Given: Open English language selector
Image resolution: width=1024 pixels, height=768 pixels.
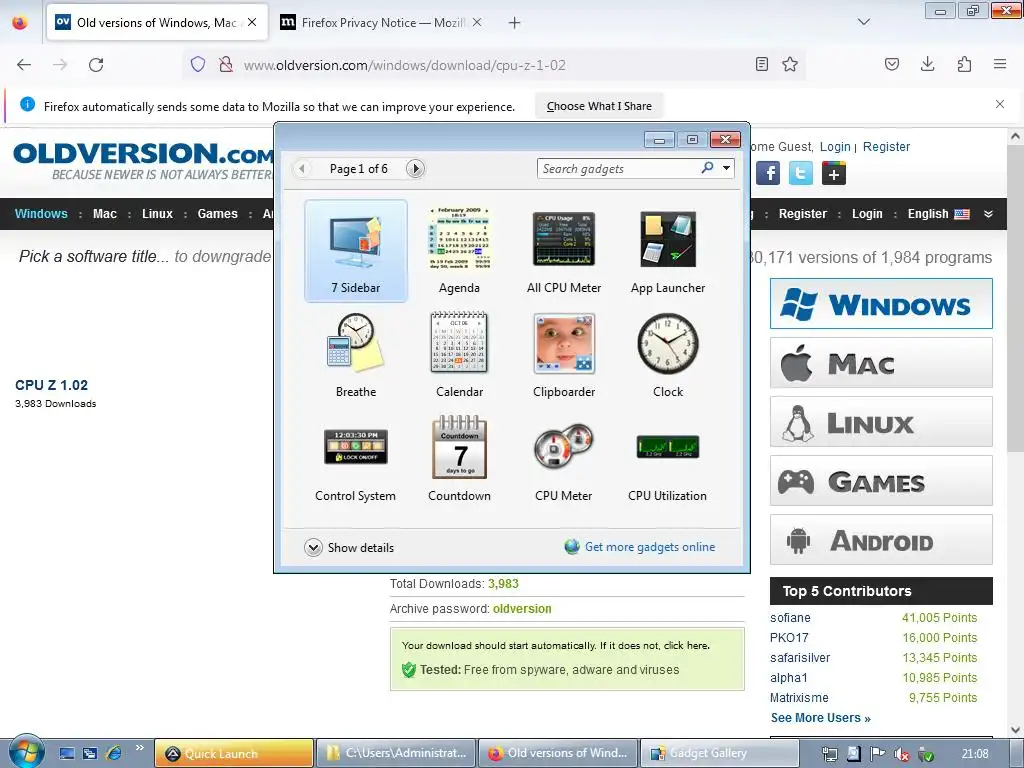Looking at the screenshot, I should point(938,214).
